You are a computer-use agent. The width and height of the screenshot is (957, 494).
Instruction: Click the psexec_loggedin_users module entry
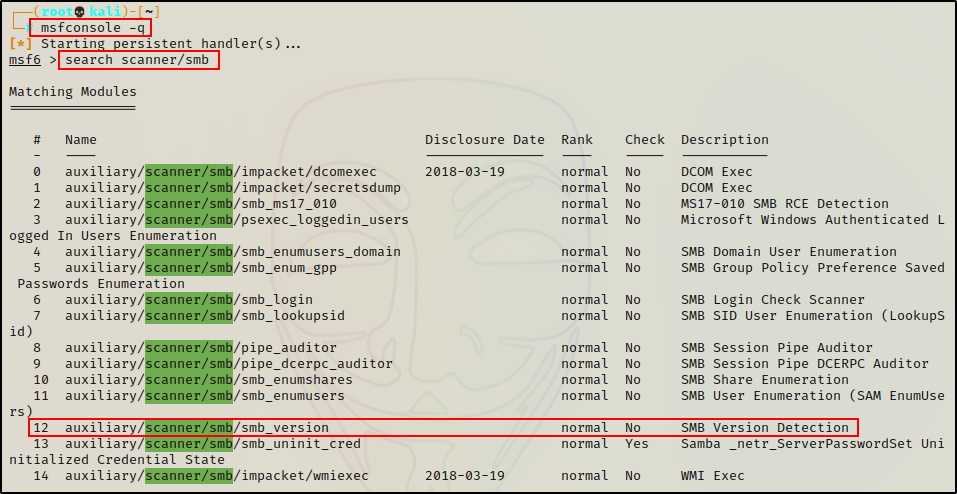236,220
